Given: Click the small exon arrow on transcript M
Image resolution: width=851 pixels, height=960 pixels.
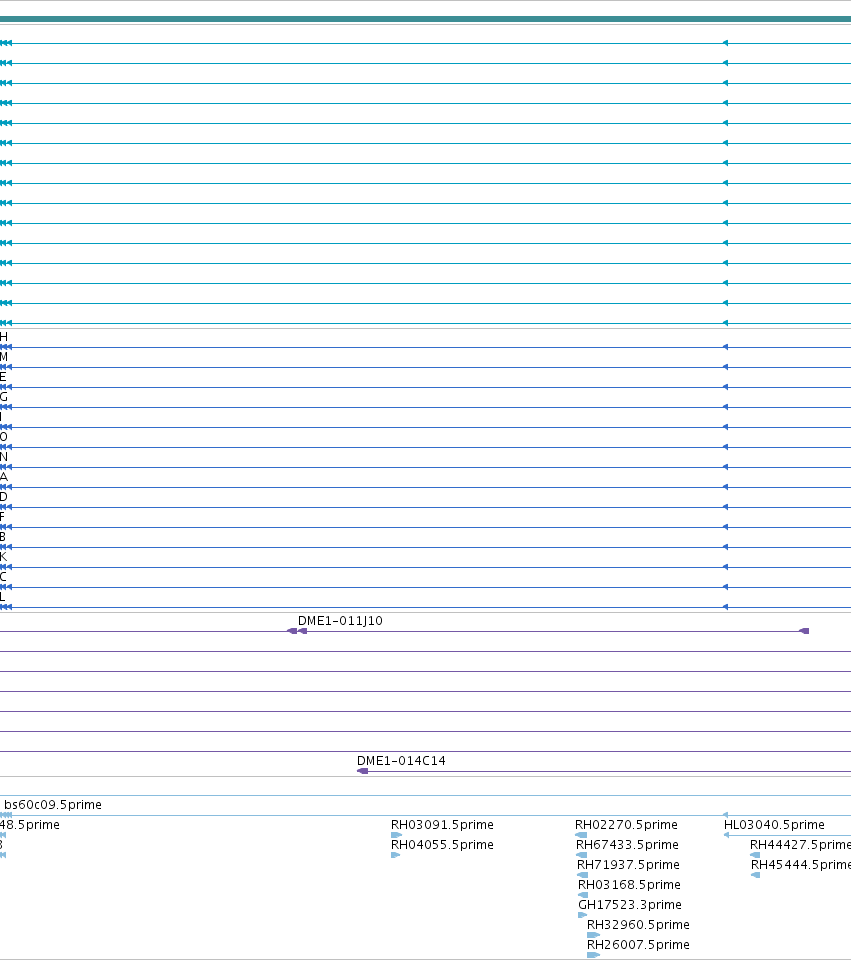Looking at the screenshot, I should coord(725,367).
